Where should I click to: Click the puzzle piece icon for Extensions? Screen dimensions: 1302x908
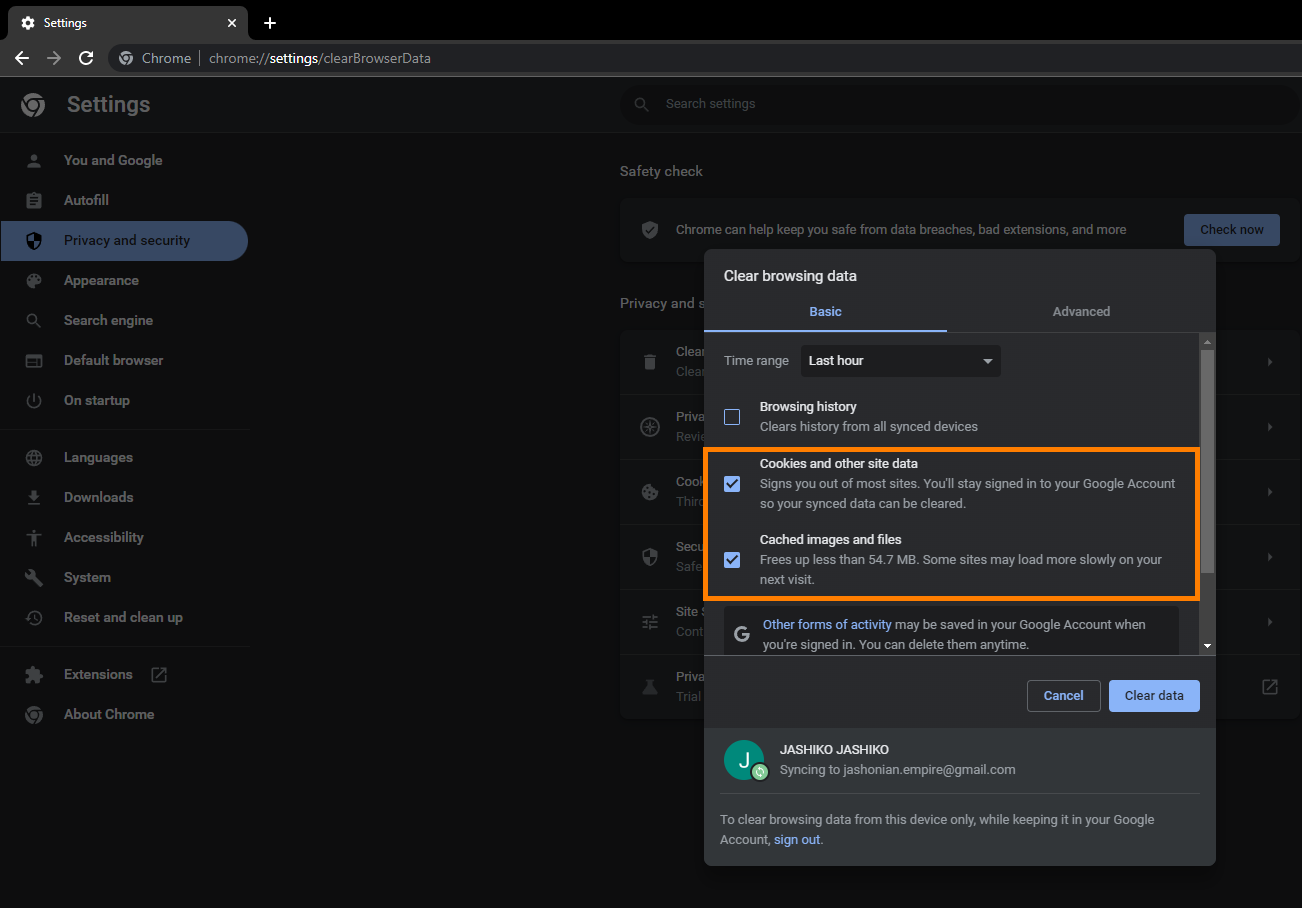click(34, 674)
